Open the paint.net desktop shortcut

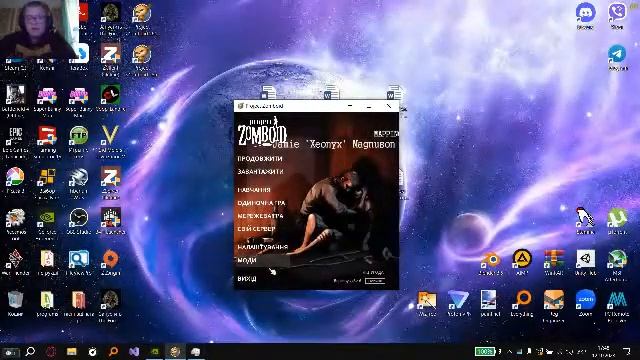[490, 303]
